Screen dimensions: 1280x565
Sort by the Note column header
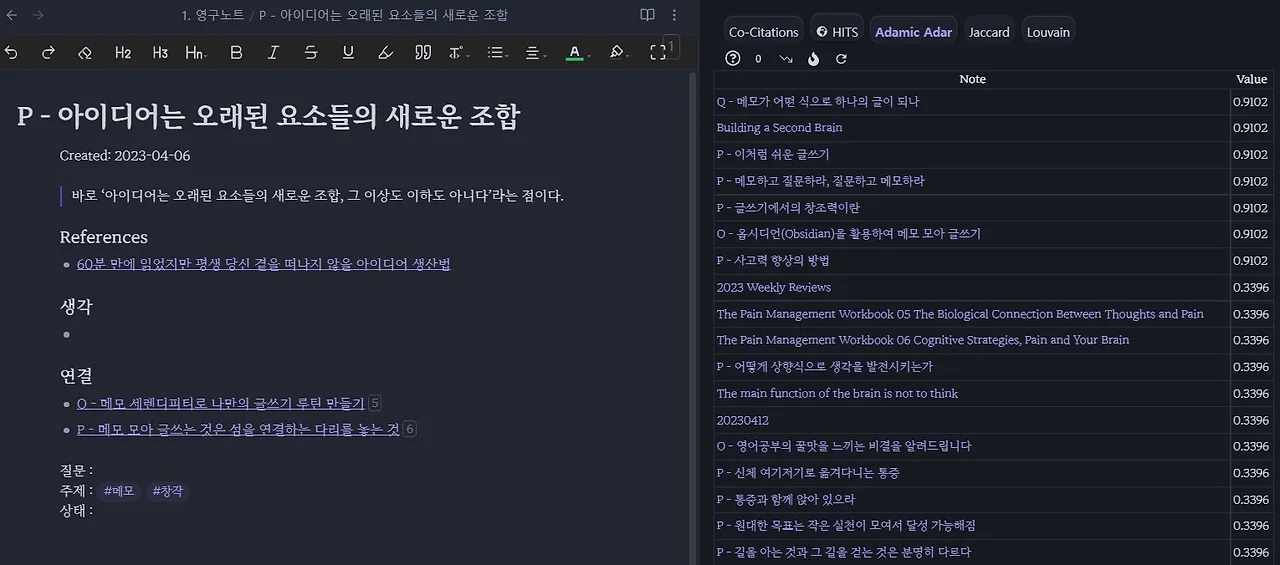[972, 79]
